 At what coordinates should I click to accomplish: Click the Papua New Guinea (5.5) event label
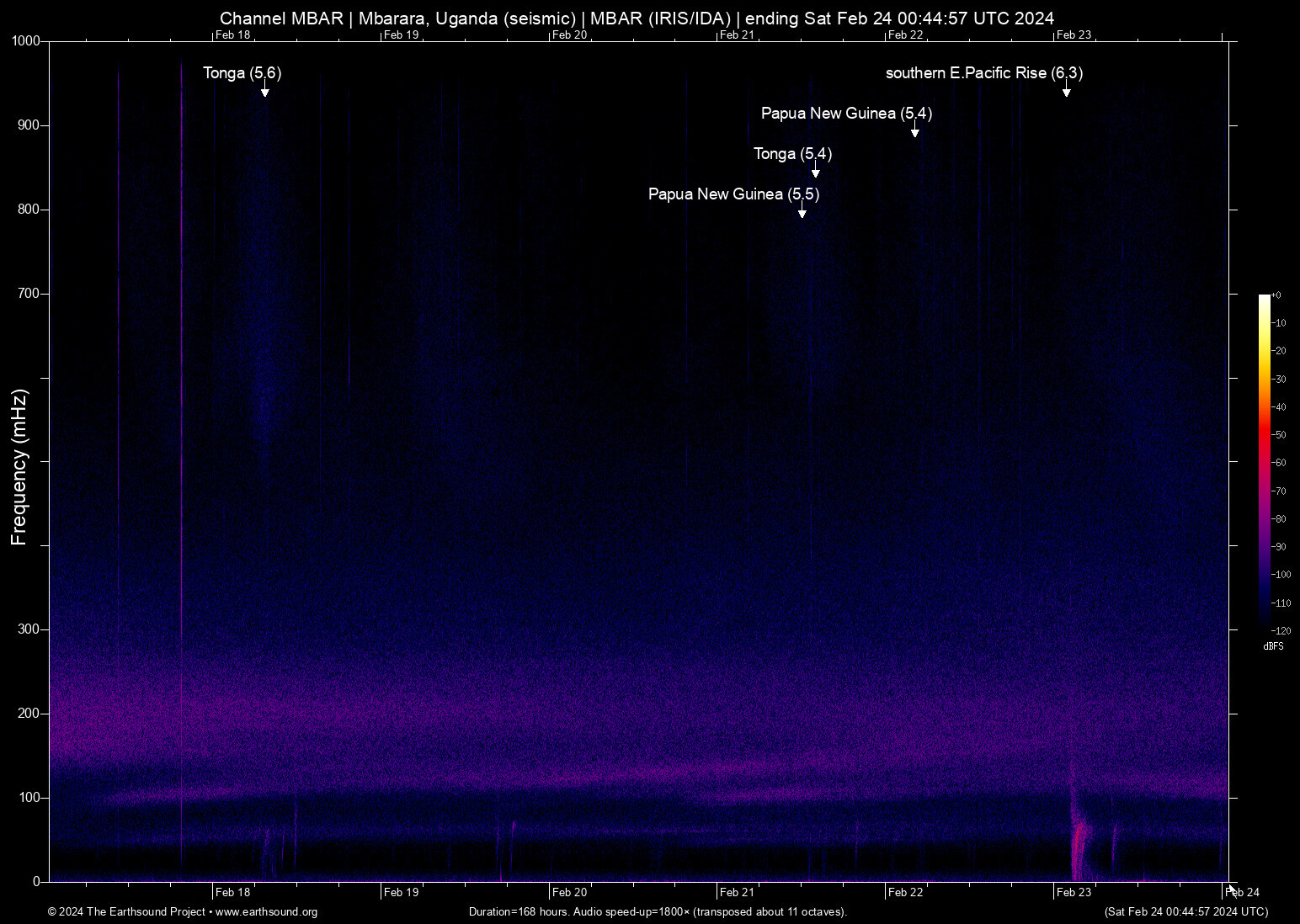732,194
